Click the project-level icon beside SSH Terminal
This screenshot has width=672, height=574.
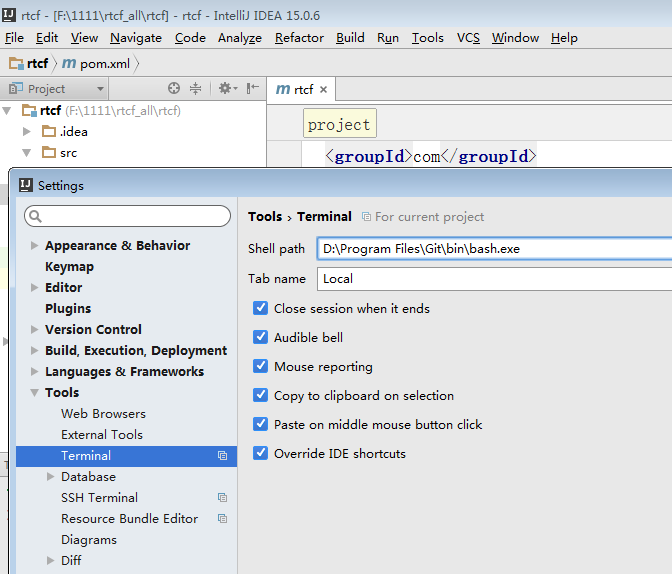pyautogui.click(x=222, y=497)
